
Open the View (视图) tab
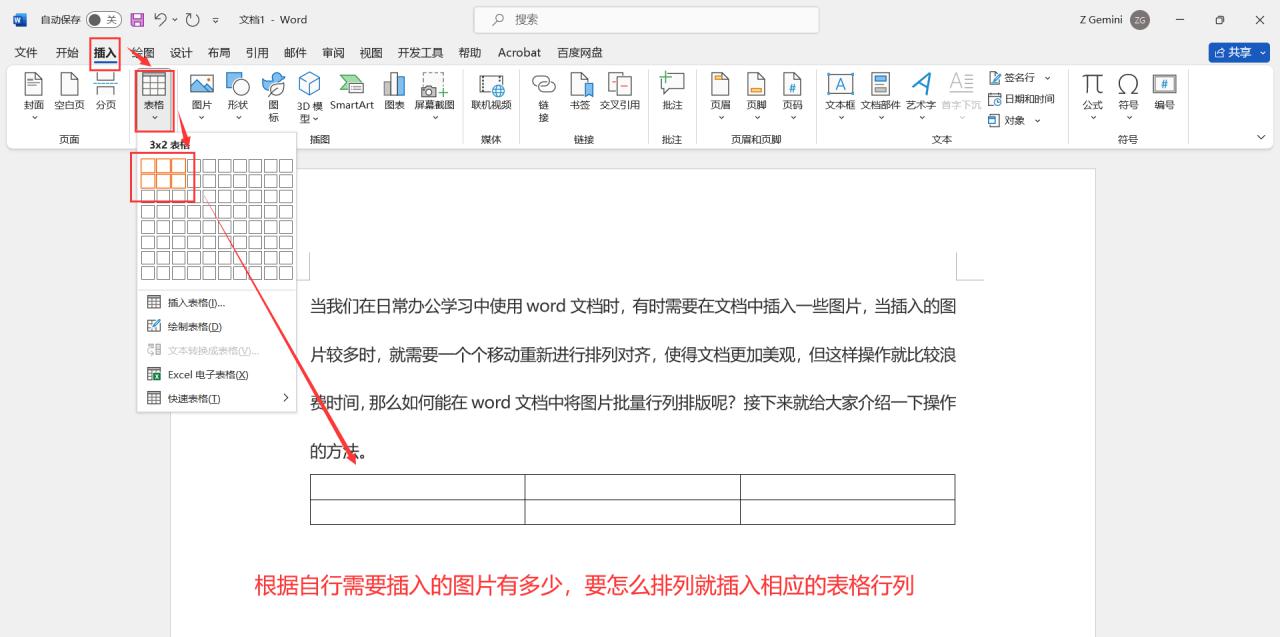pos(371,53)
